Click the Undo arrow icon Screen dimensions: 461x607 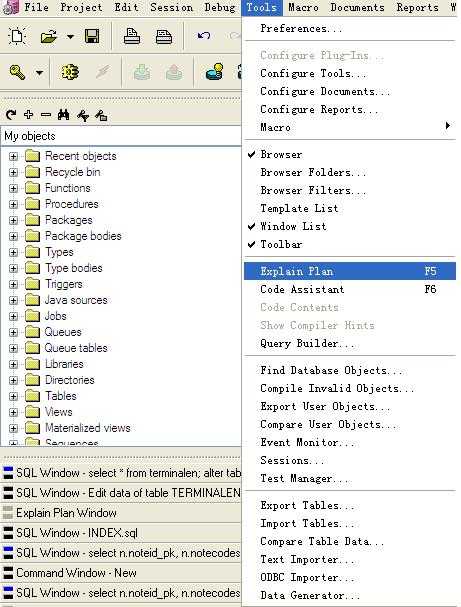point(204,36)
